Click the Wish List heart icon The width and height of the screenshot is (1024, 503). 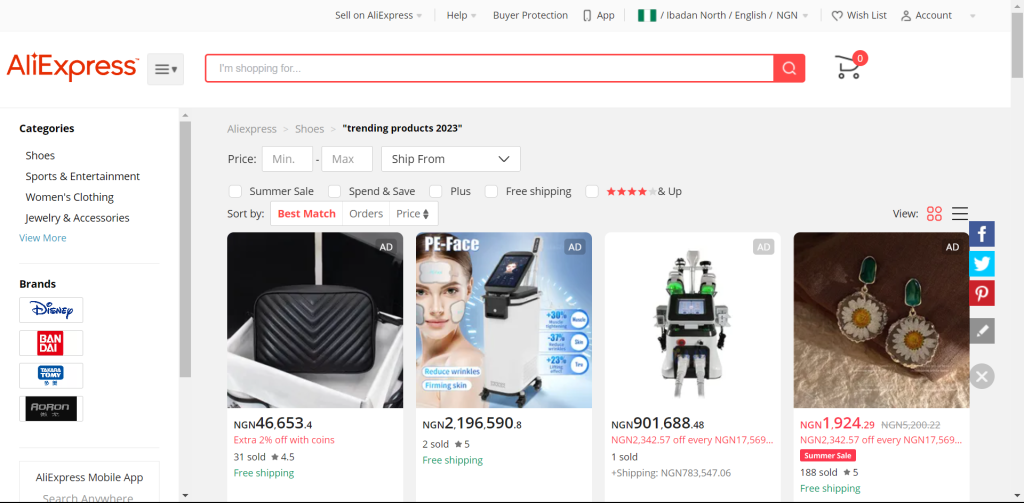click(x=837, y=16)
